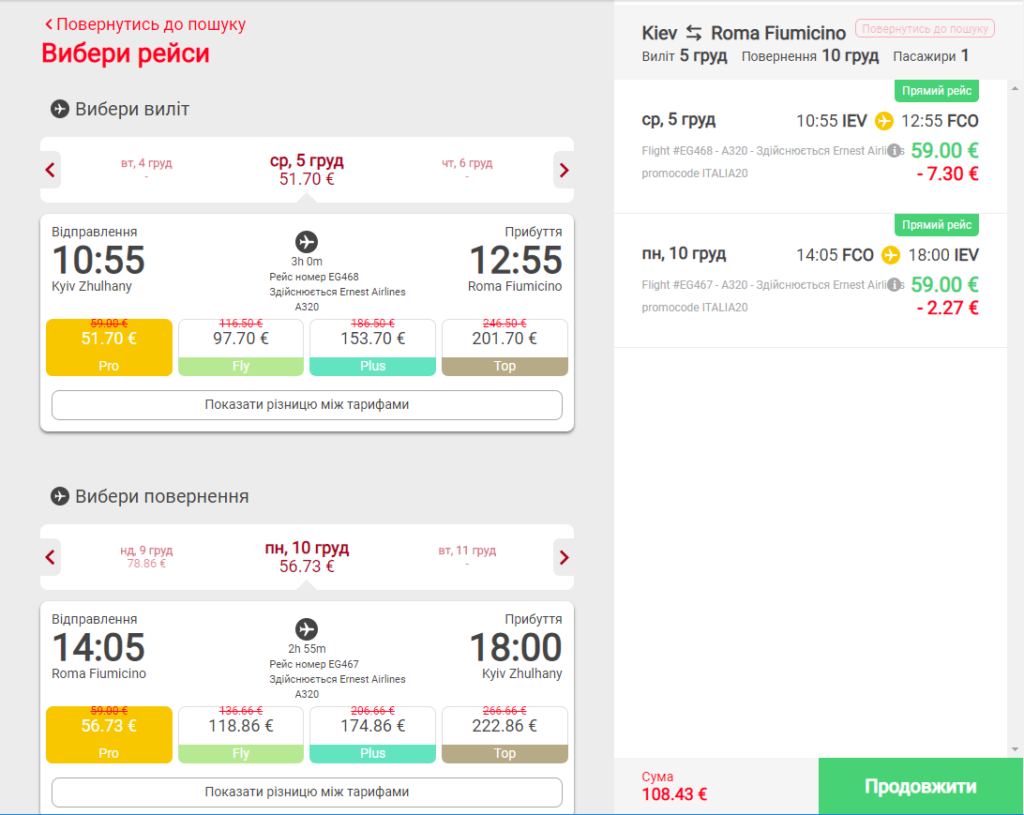The width and height of the screenshot is (1024, 815).
Task: Click yellow plane icon between IEV and FCO
Action: coord(884,121)
